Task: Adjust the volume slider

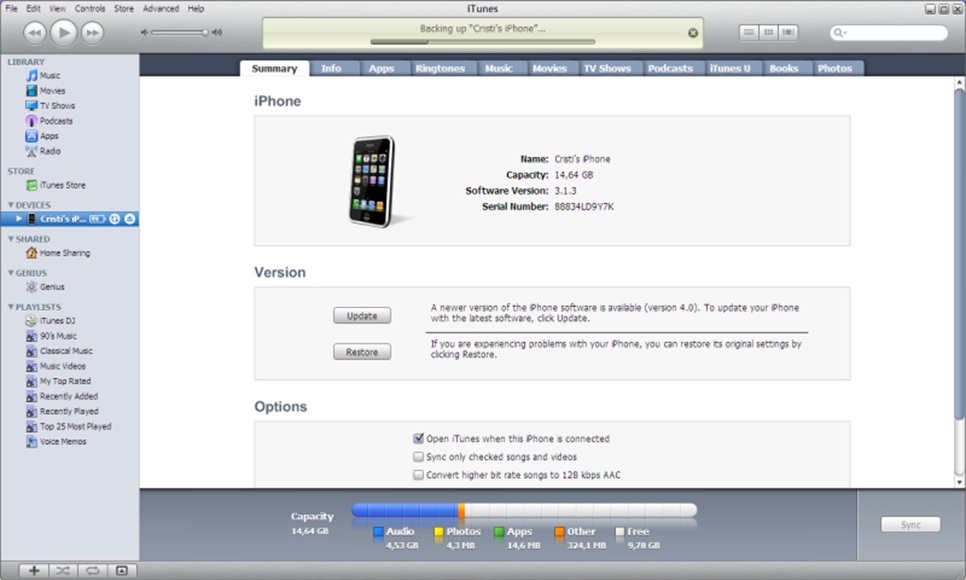Action: tap(179, 33)
